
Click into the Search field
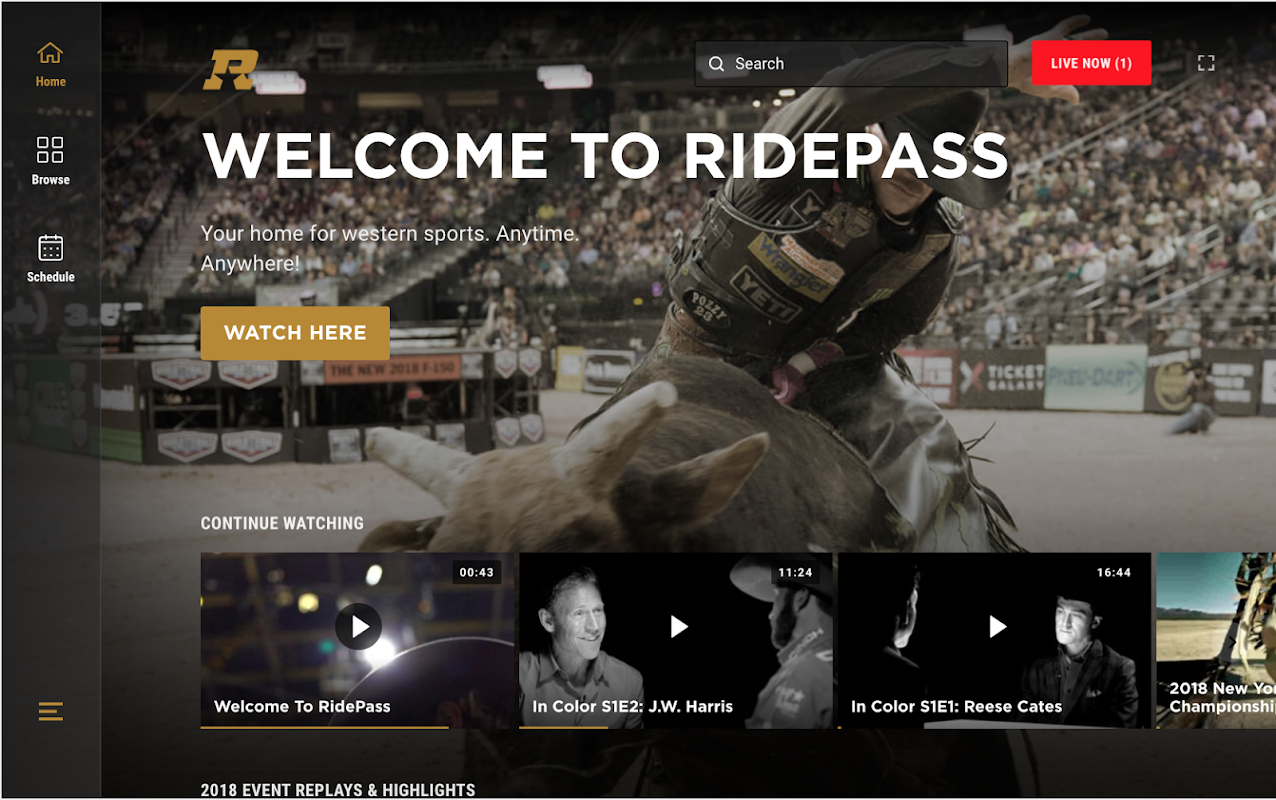click(851, 64)
